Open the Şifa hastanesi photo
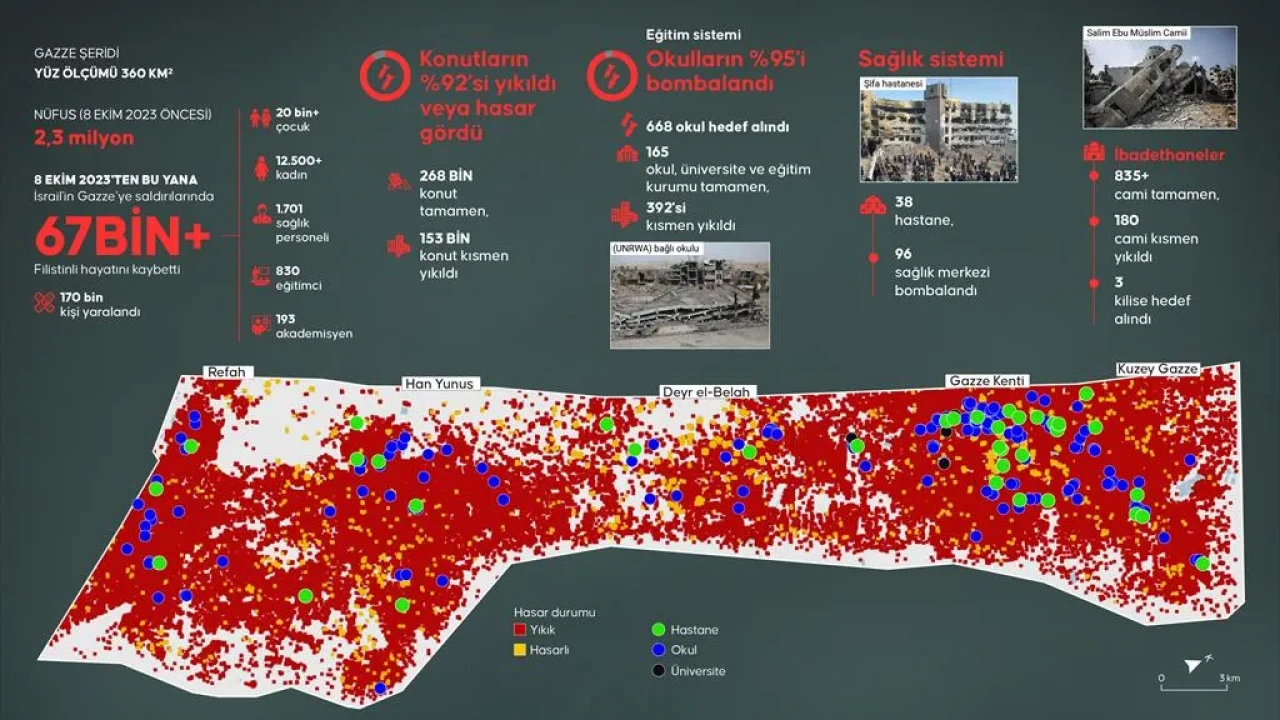Viewport: 1280px width, 720px height. pyautogui.click(x=938, y=130)
